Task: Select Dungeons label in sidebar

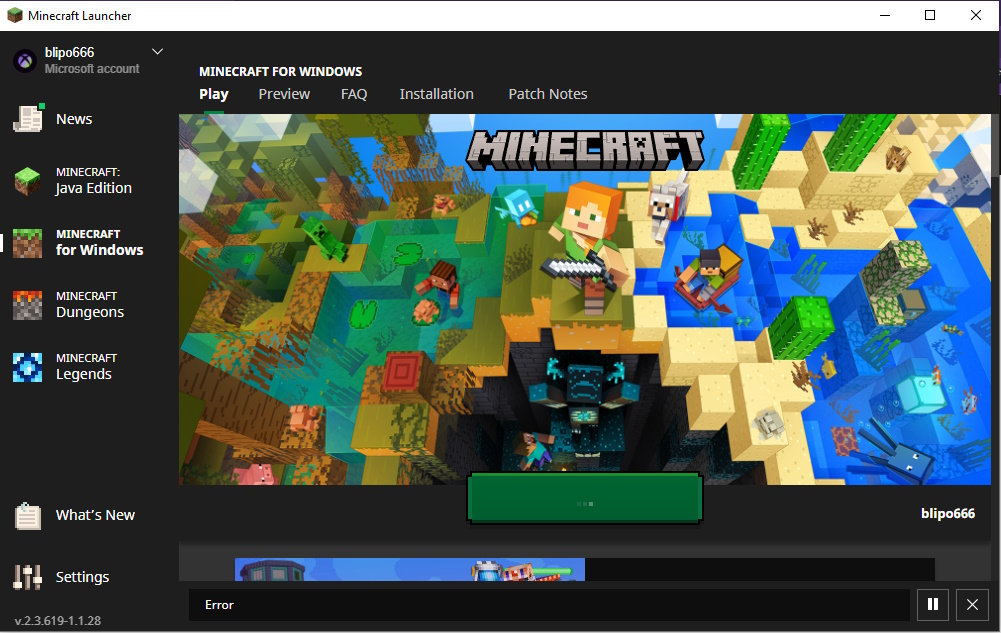Action: (x=89, y=305)
